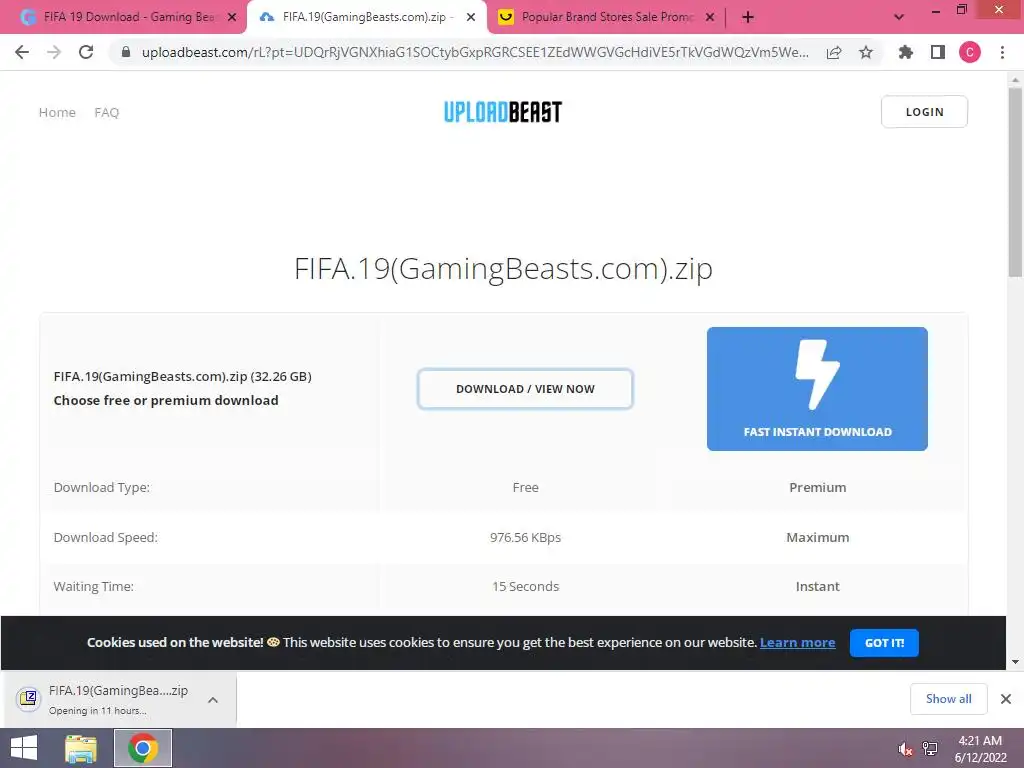
Task: Open the Windows Start button
Action: coord(24,748)
